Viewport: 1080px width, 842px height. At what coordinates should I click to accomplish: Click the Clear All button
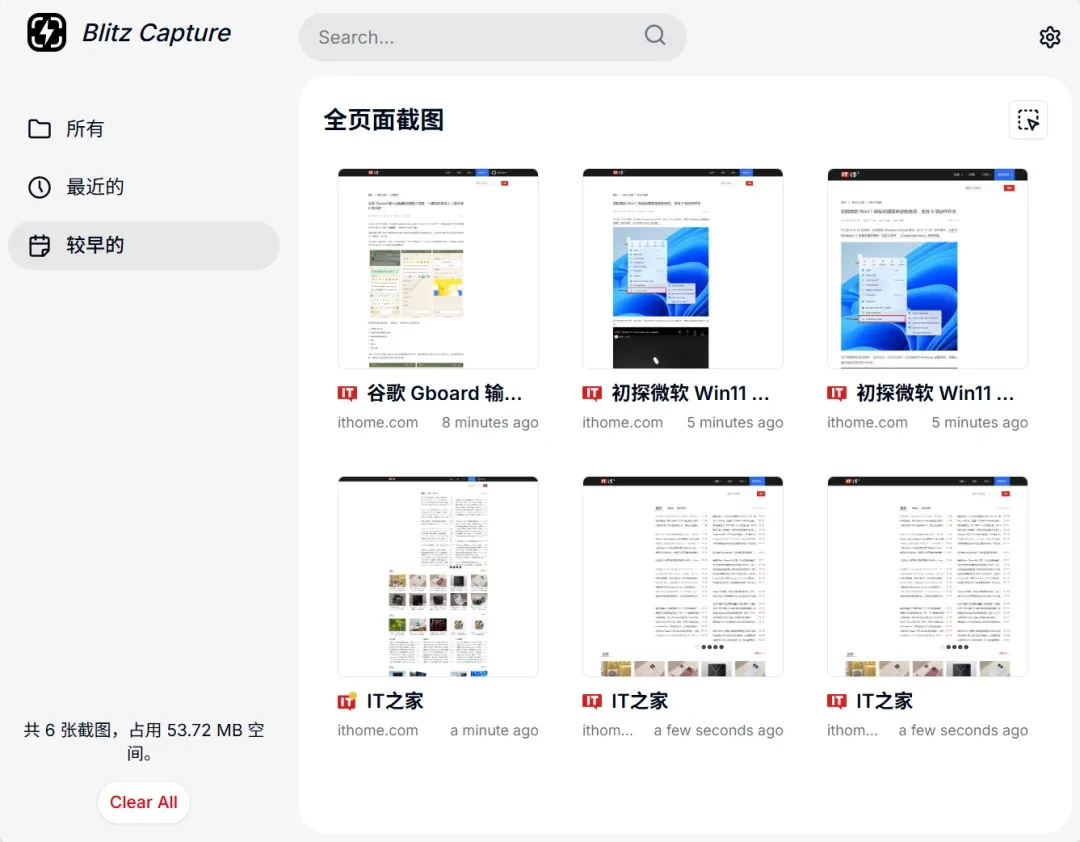143,802
